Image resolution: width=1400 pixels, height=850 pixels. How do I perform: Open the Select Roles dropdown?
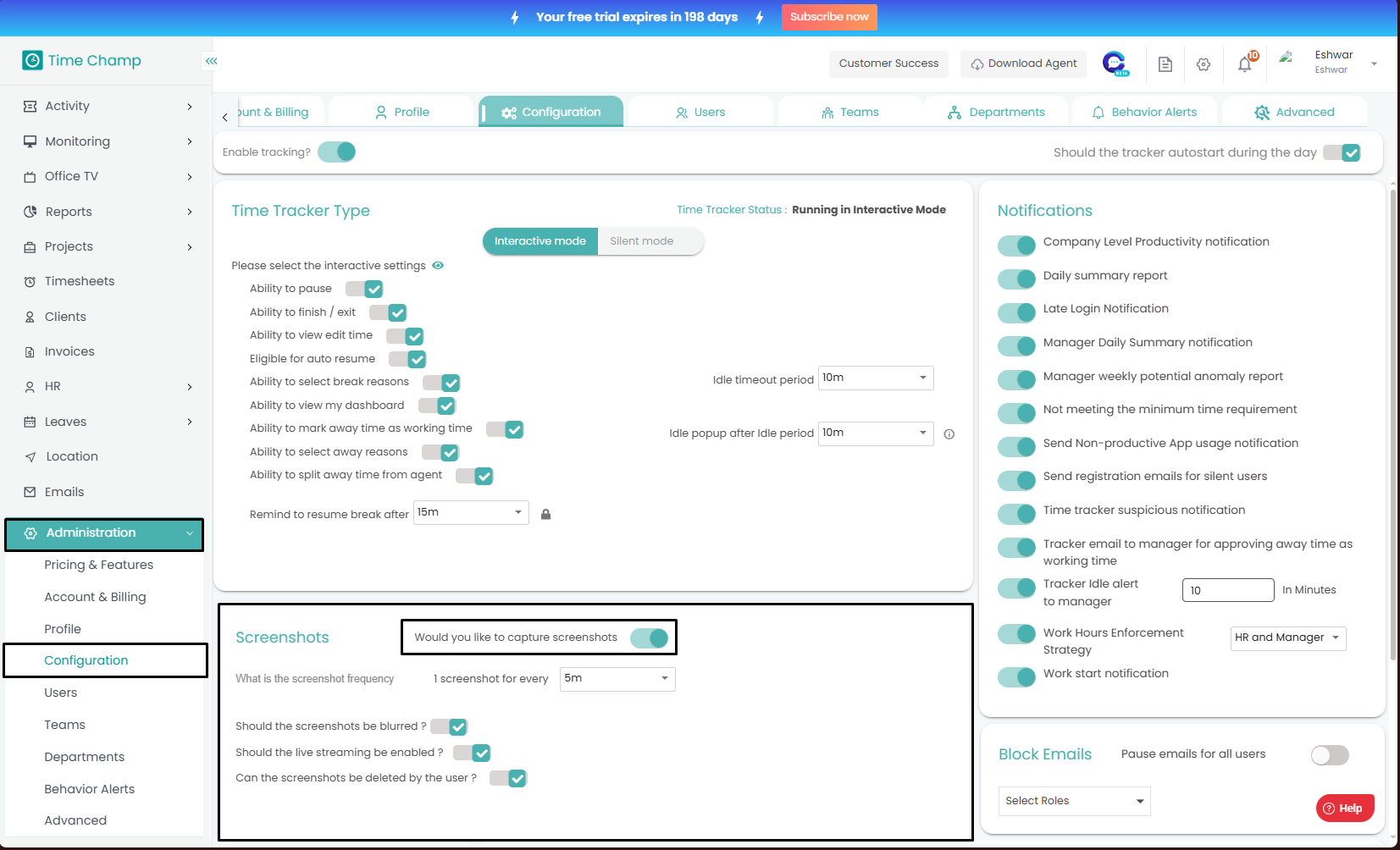(x=1075, y=801)
